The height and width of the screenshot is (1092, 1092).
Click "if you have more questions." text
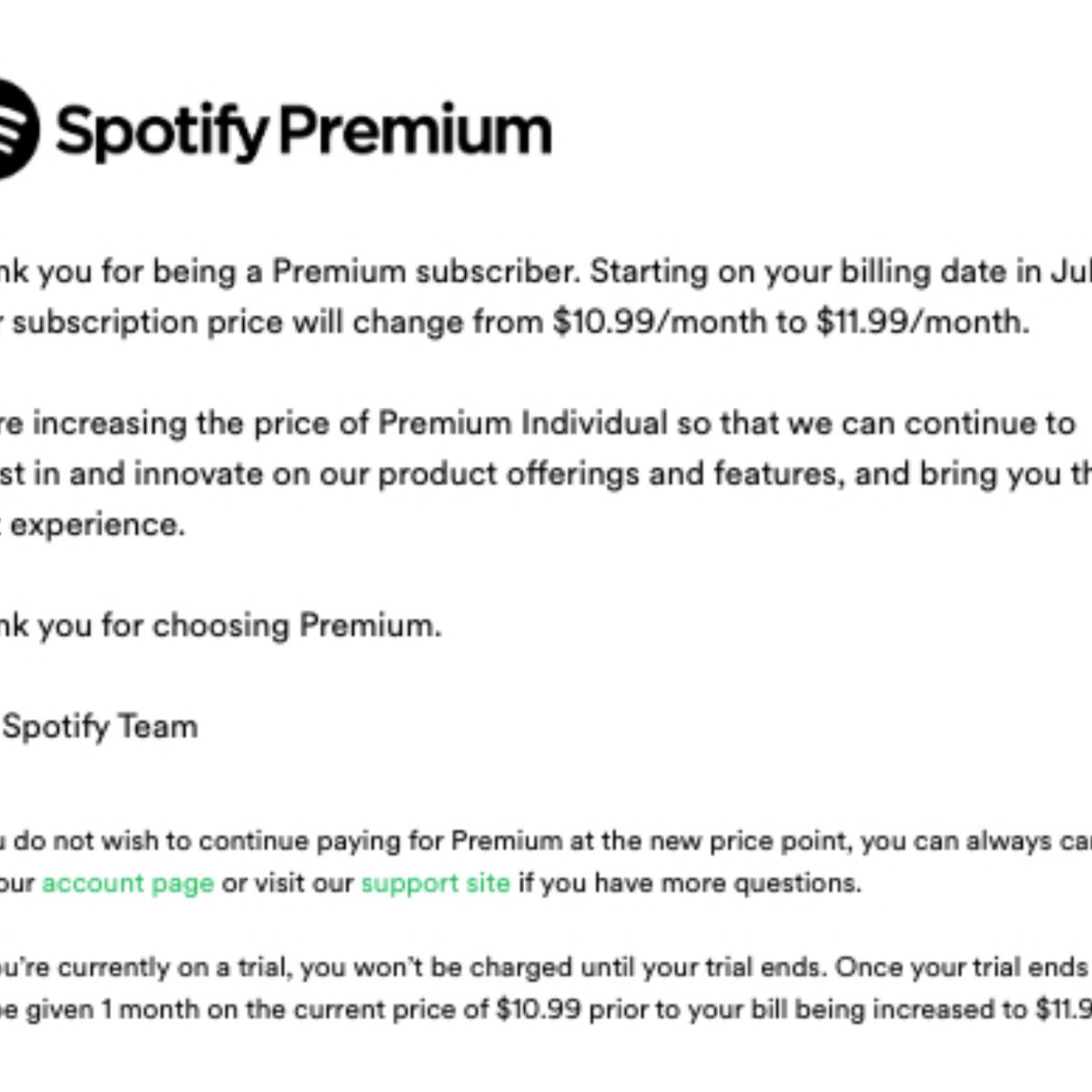click(x=689, y=883)
